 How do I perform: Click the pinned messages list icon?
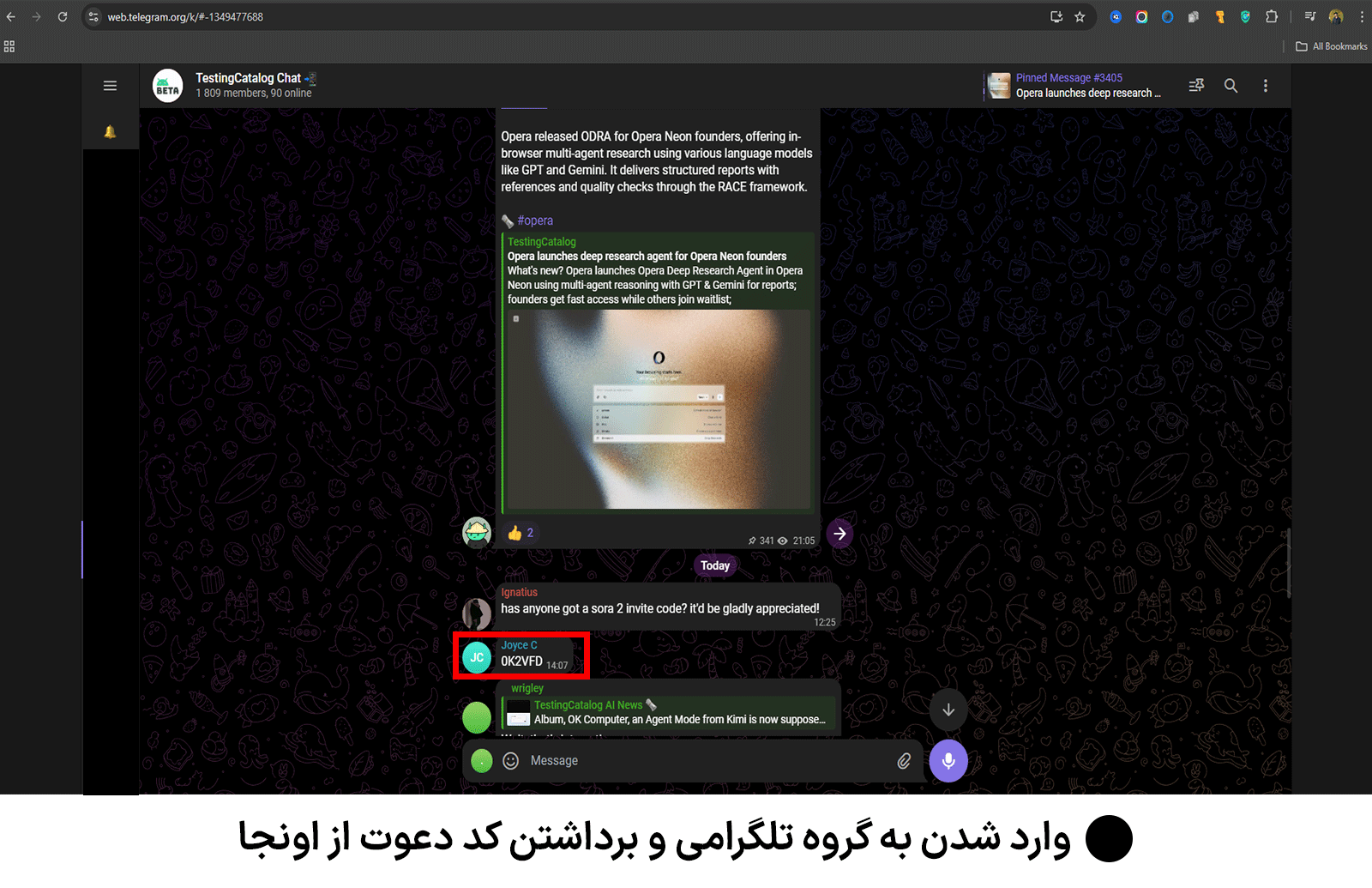[x=1196, y=86]
